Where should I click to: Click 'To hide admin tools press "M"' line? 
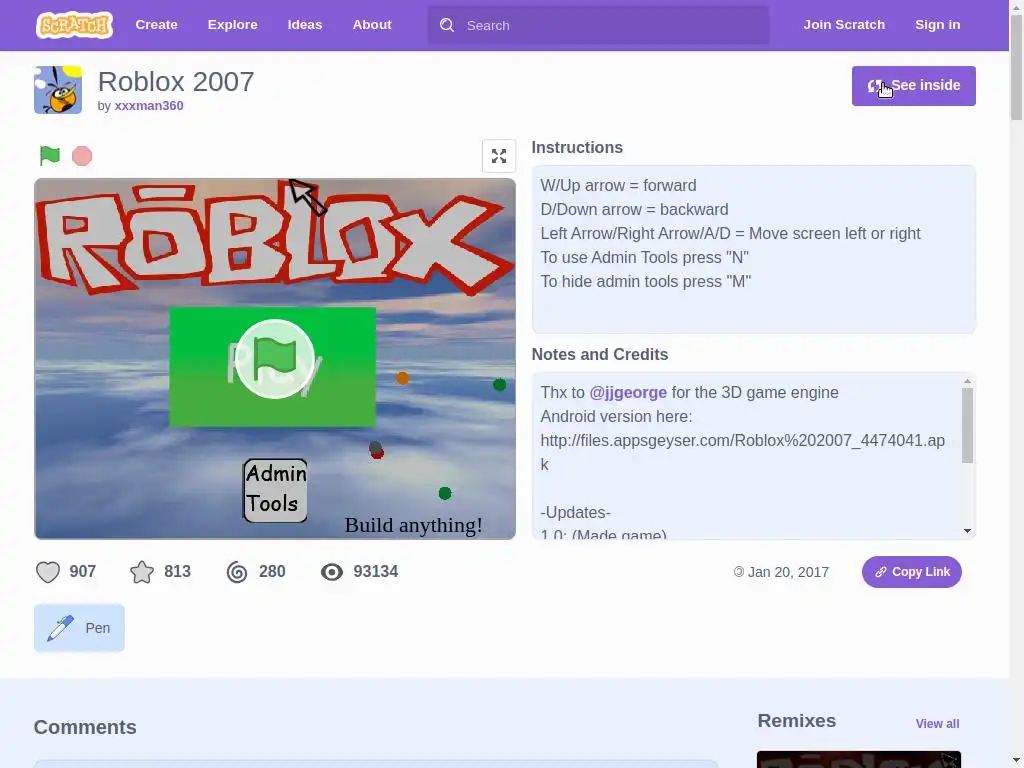[646, 281]
